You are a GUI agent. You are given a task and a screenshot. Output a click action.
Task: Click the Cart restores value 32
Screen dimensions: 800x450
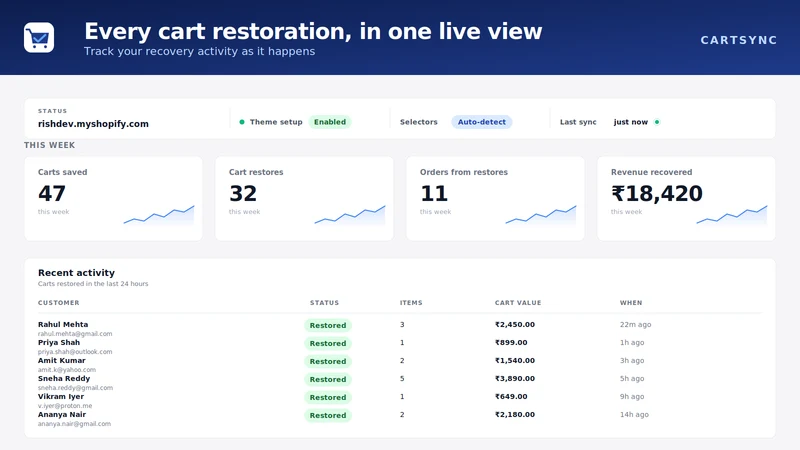point(243,193)
